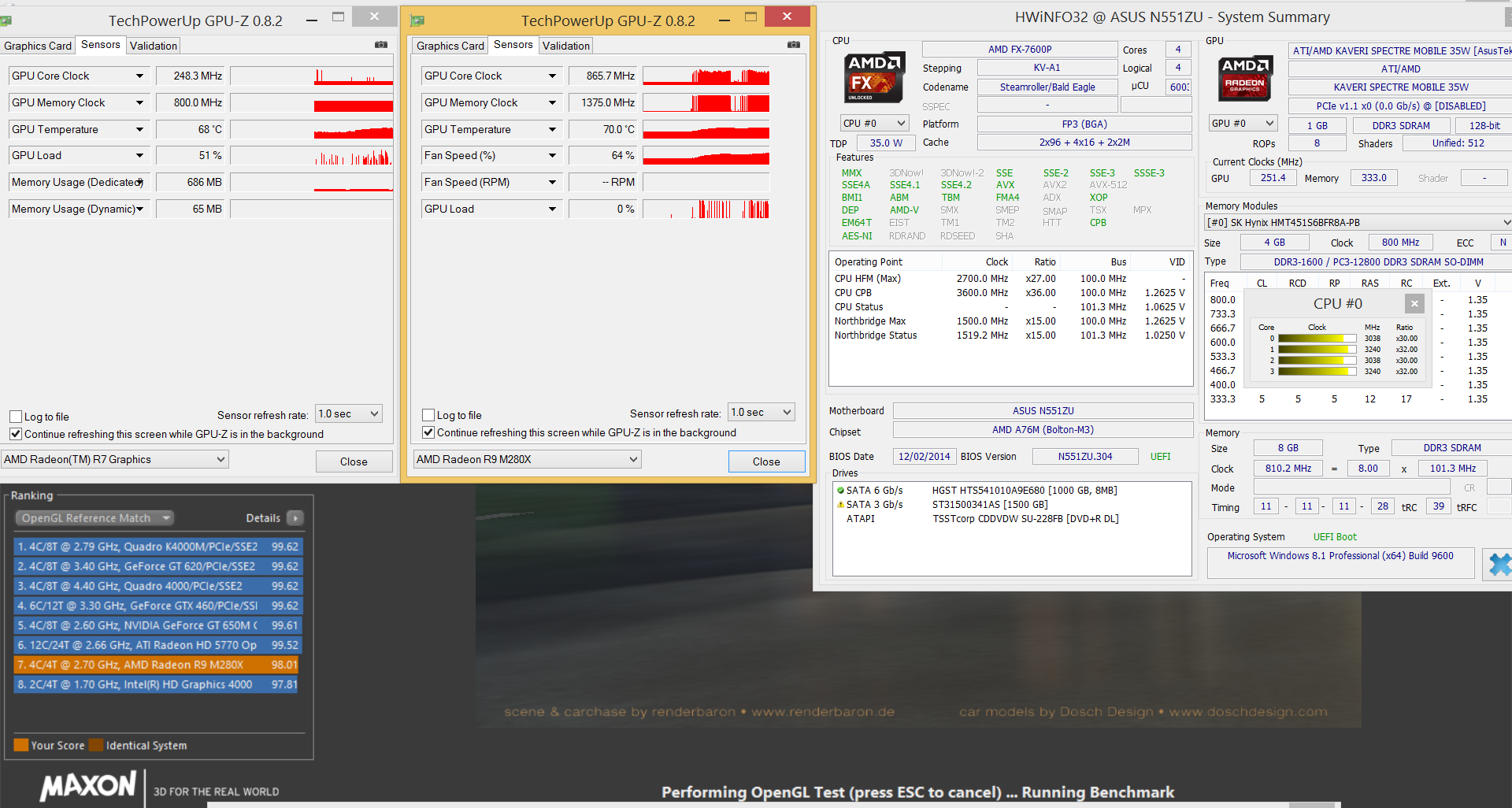
Task: Click the red close X of the R9 M280X GPU-Z window
Action: [x=787, y=17]
